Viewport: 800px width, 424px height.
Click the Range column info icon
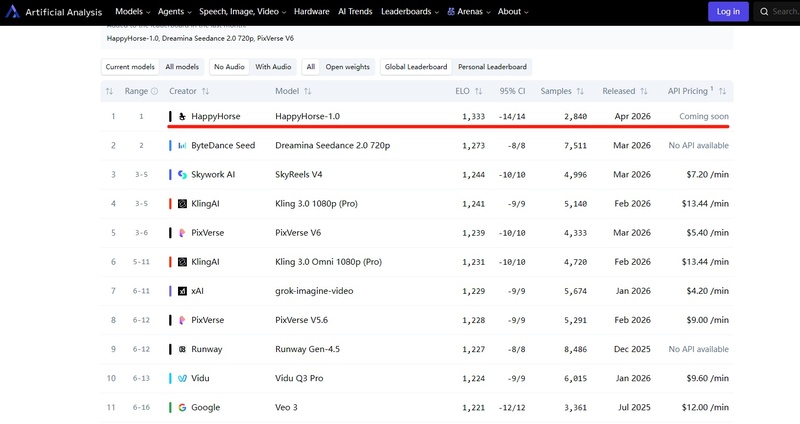[154, 91]
